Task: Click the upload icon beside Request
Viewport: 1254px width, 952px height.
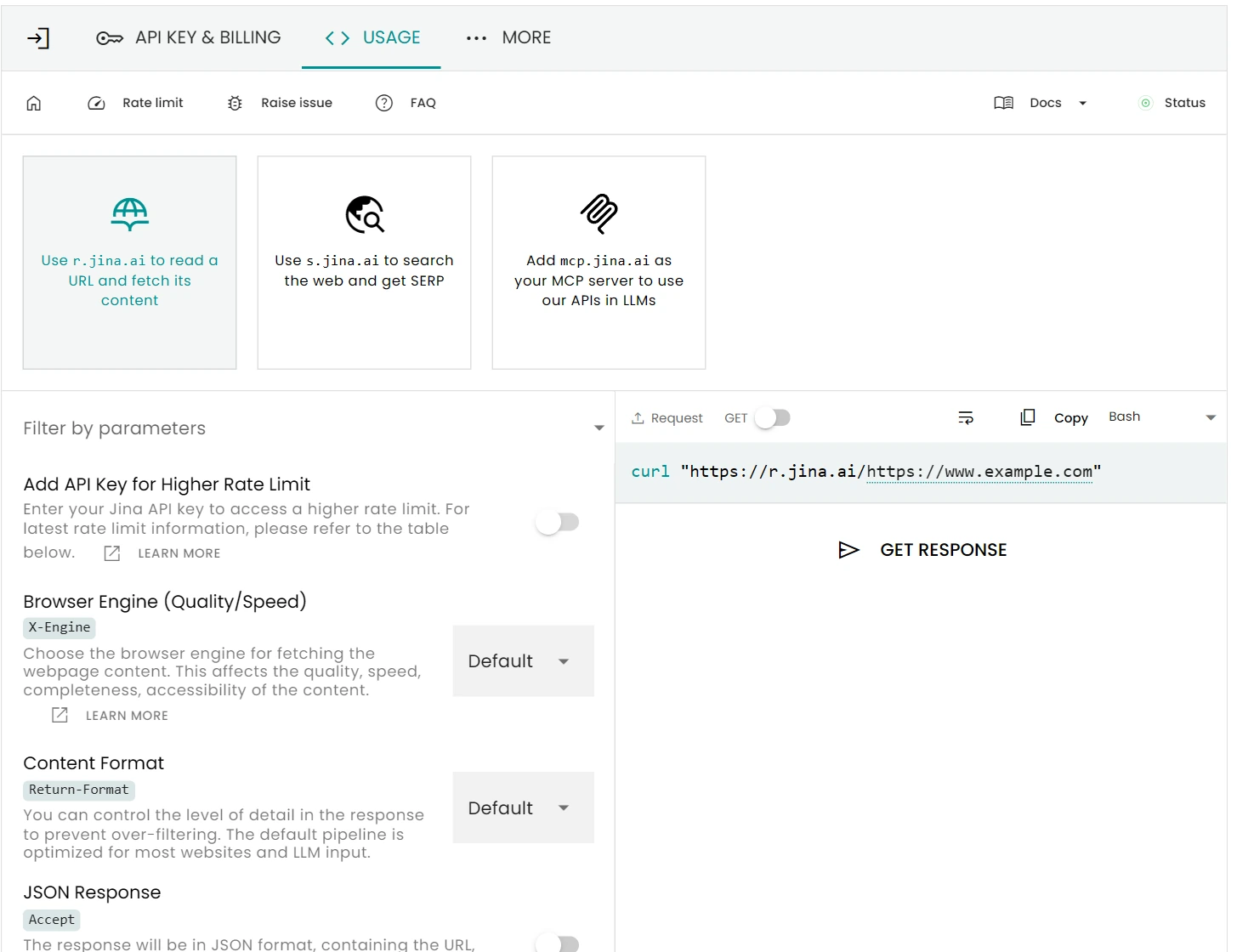Action: click(638, 418)
